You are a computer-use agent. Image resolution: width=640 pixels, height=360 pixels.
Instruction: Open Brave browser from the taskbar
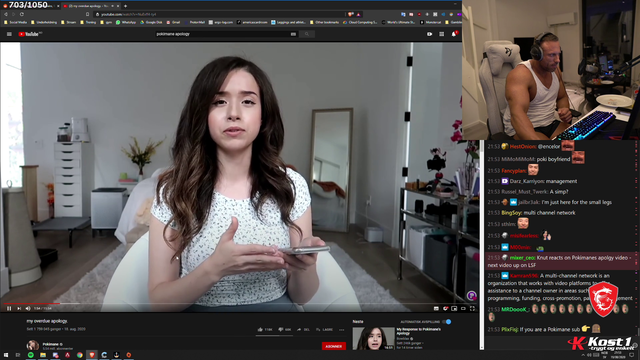pyautogui.click(x=92, y=355)
